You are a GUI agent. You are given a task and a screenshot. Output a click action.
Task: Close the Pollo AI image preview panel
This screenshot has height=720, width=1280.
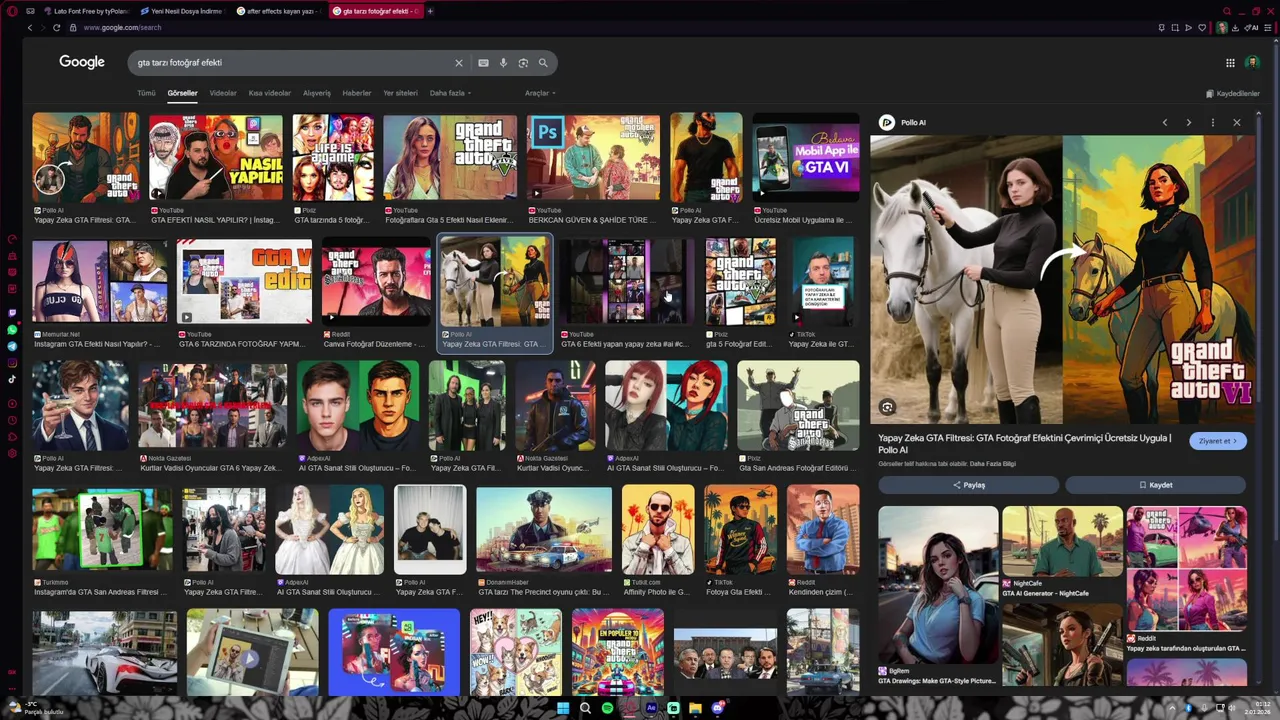click(1237, 122)
